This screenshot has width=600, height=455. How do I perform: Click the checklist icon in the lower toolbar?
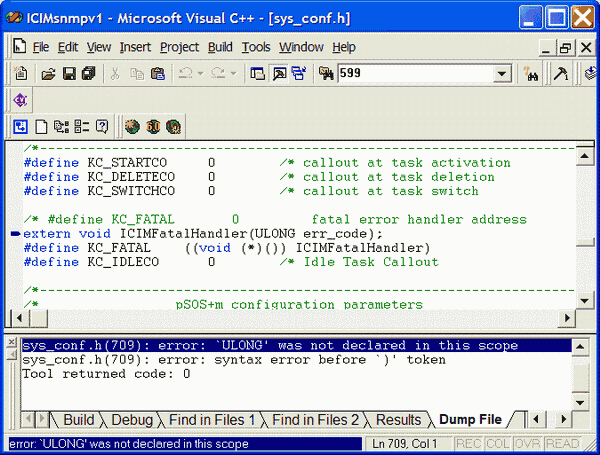point(82,127)
